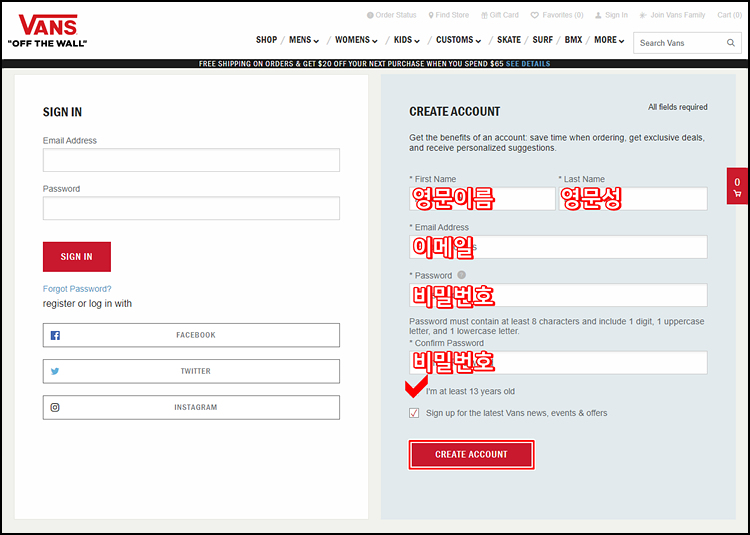
Task: Check the at least 13 years old box
Action: click(414, 391)
